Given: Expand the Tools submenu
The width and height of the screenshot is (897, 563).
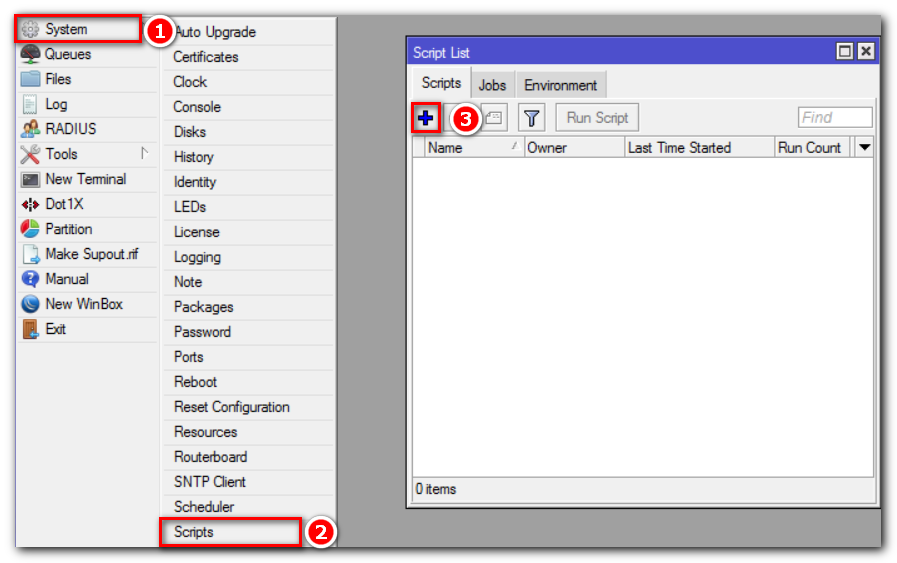Looking at the screenshot, I should pyautogui.click(x=61, y=154).
